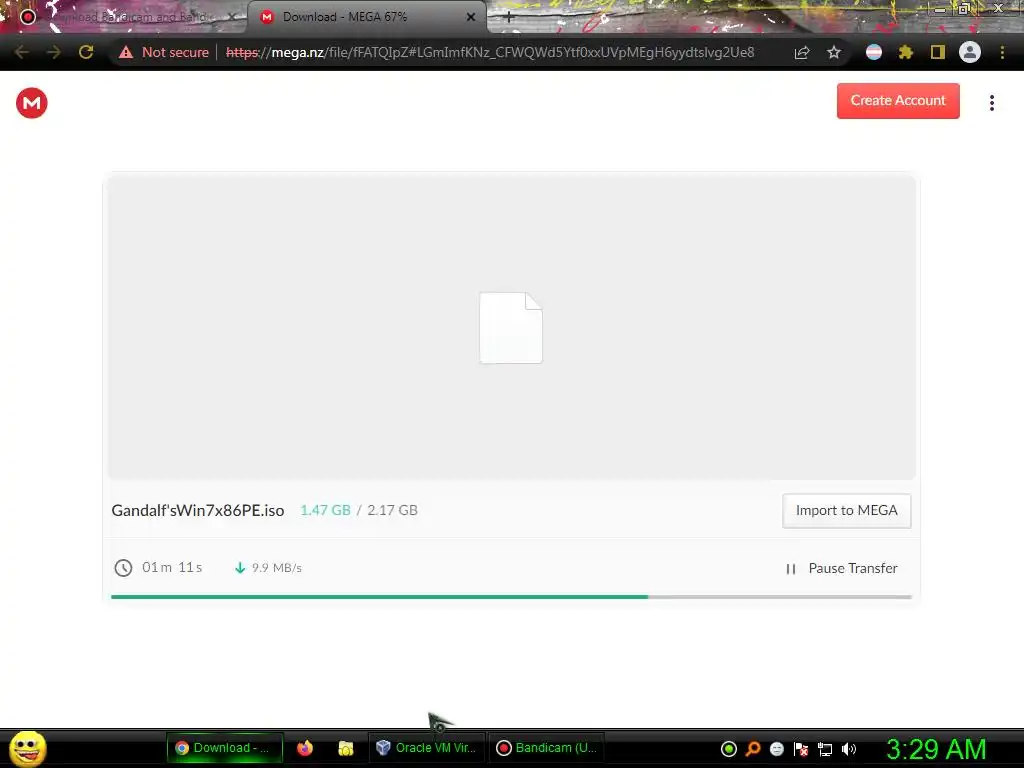The width and height of the screenshot is (1024, 768).
Task: Go back in browser history
Action: (21, 52)
